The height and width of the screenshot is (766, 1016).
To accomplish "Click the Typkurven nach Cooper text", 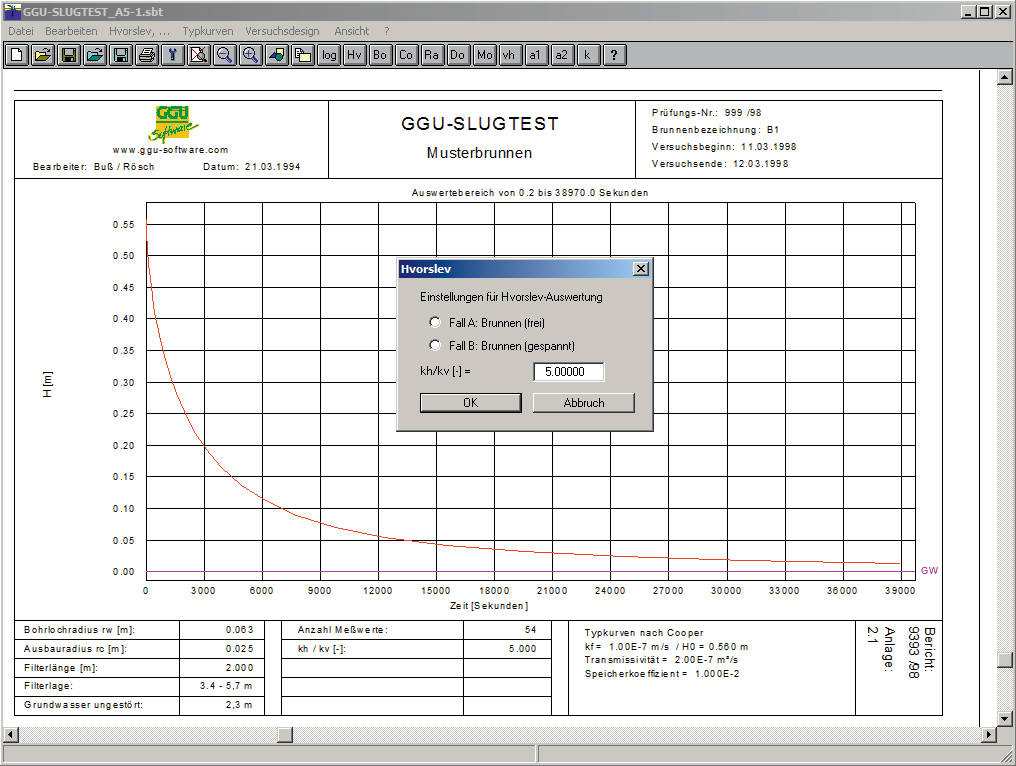I will coord(644,633).
